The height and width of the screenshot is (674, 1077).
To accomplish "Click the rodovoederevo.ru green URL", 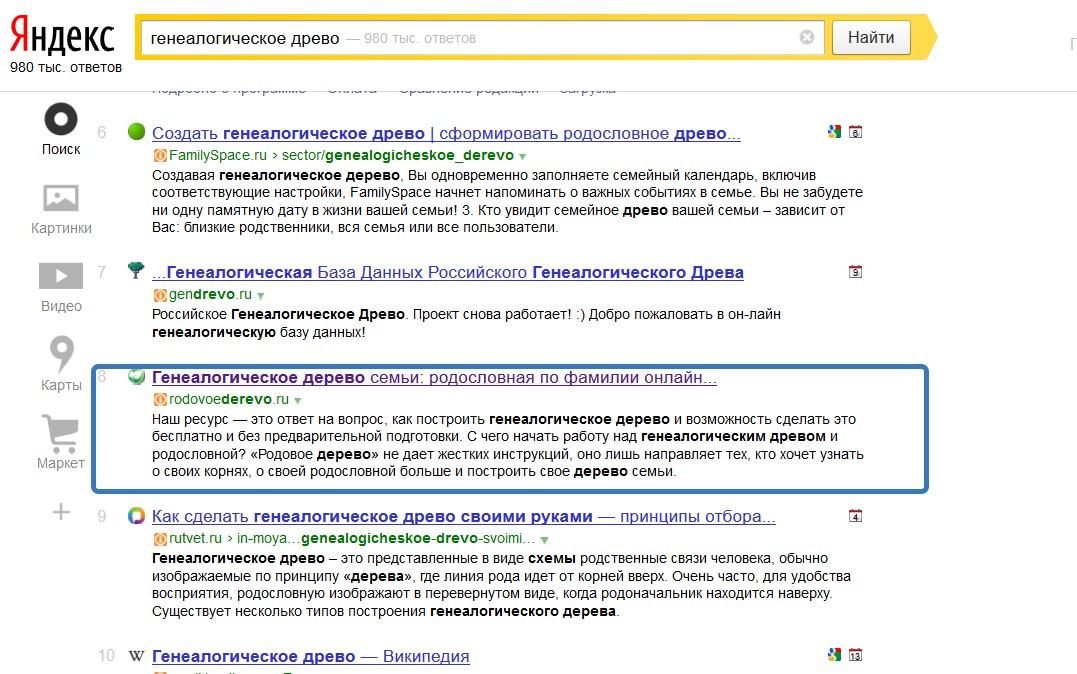I will [x=229, y=399].
